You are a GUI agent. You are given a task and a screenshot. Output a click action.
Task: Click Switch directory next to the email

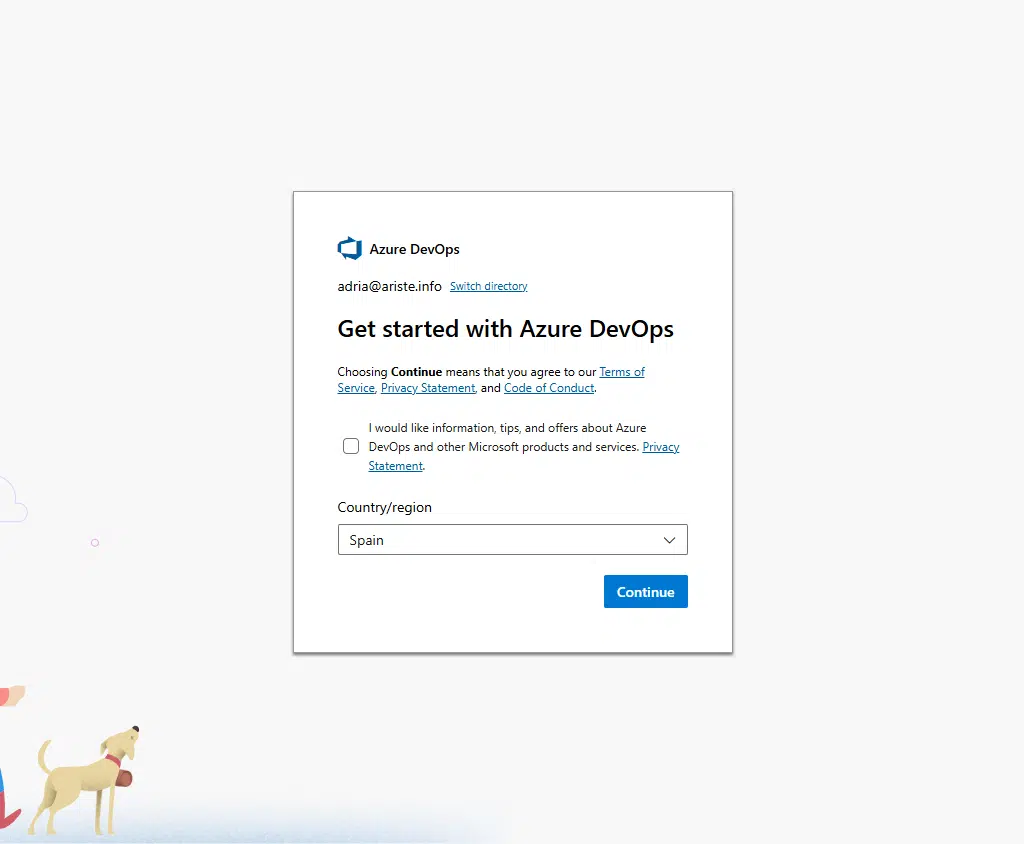click(488, 286)
